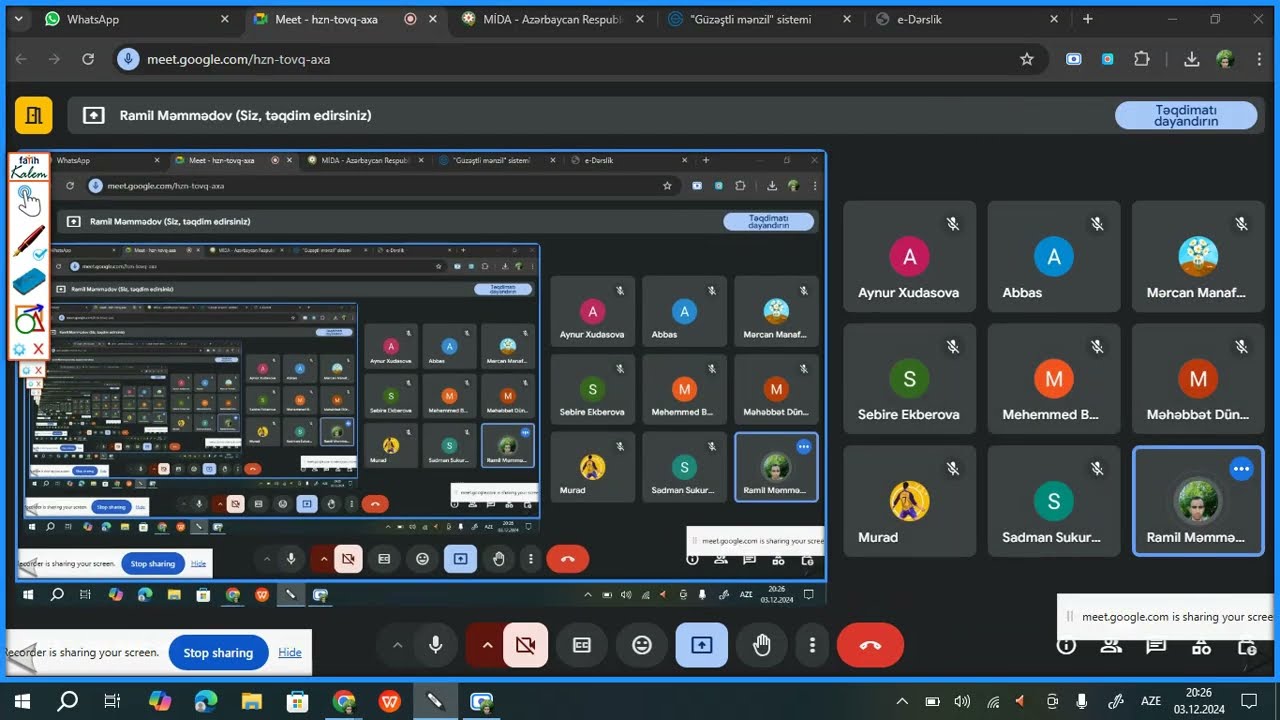Open host controls lock icon in main Meet bar

tap(1246, 646)
